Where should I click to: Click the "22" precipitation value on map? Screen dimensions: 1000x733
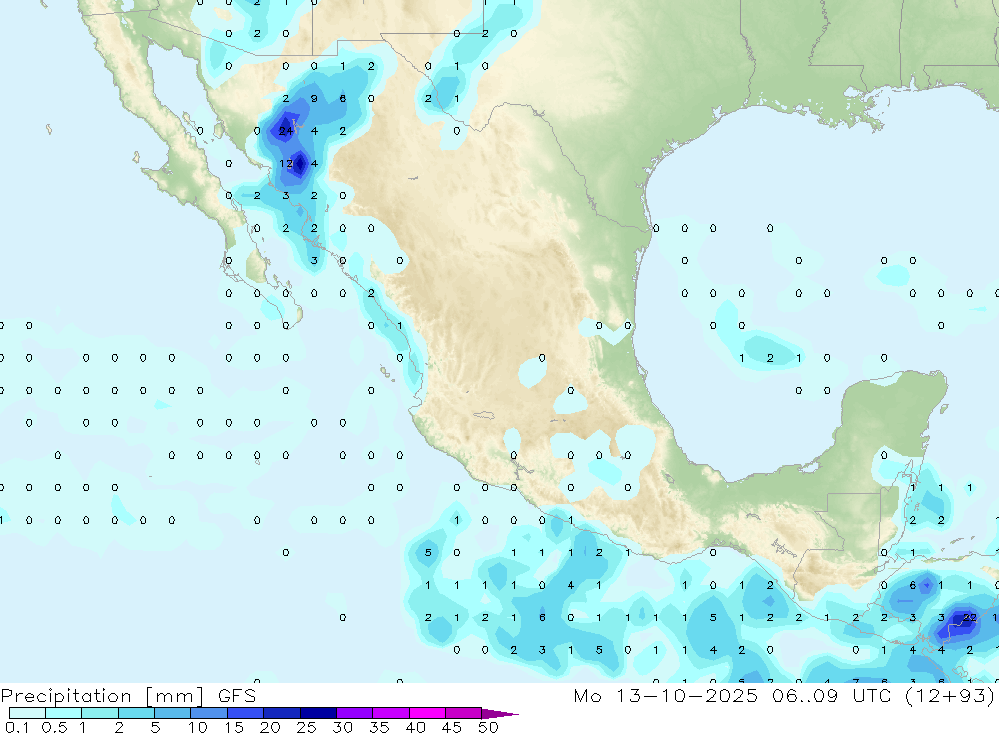969,617
